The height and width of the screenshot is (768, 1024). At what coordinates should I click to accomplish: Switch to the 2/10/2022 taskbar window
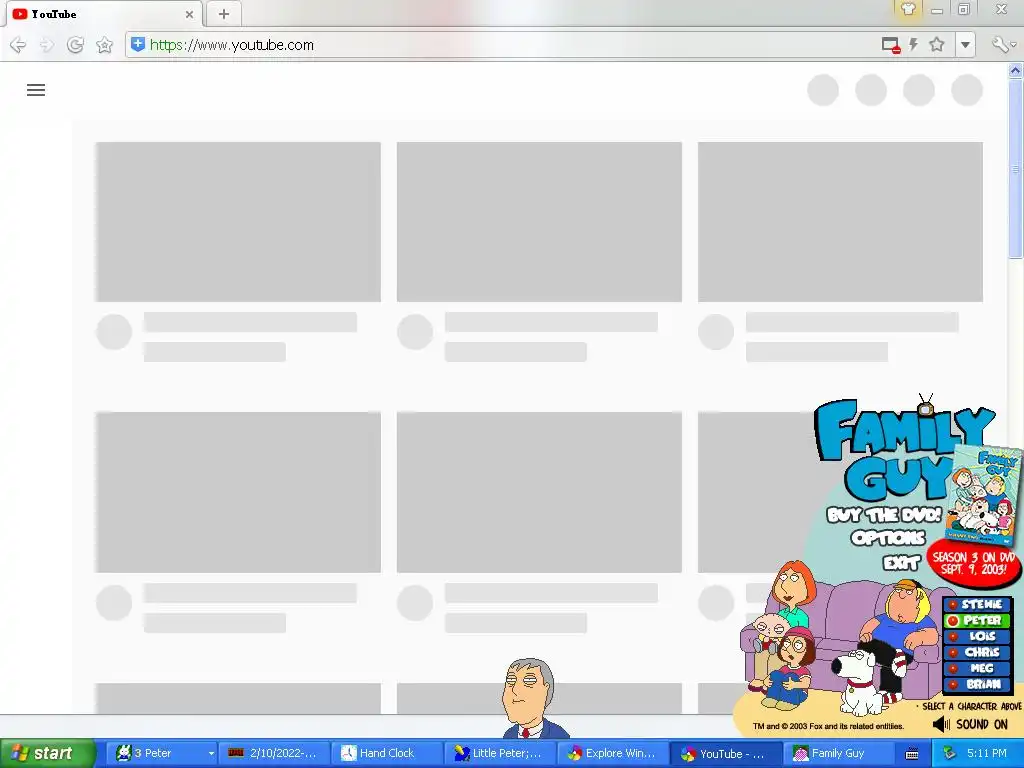click(273, 754)
